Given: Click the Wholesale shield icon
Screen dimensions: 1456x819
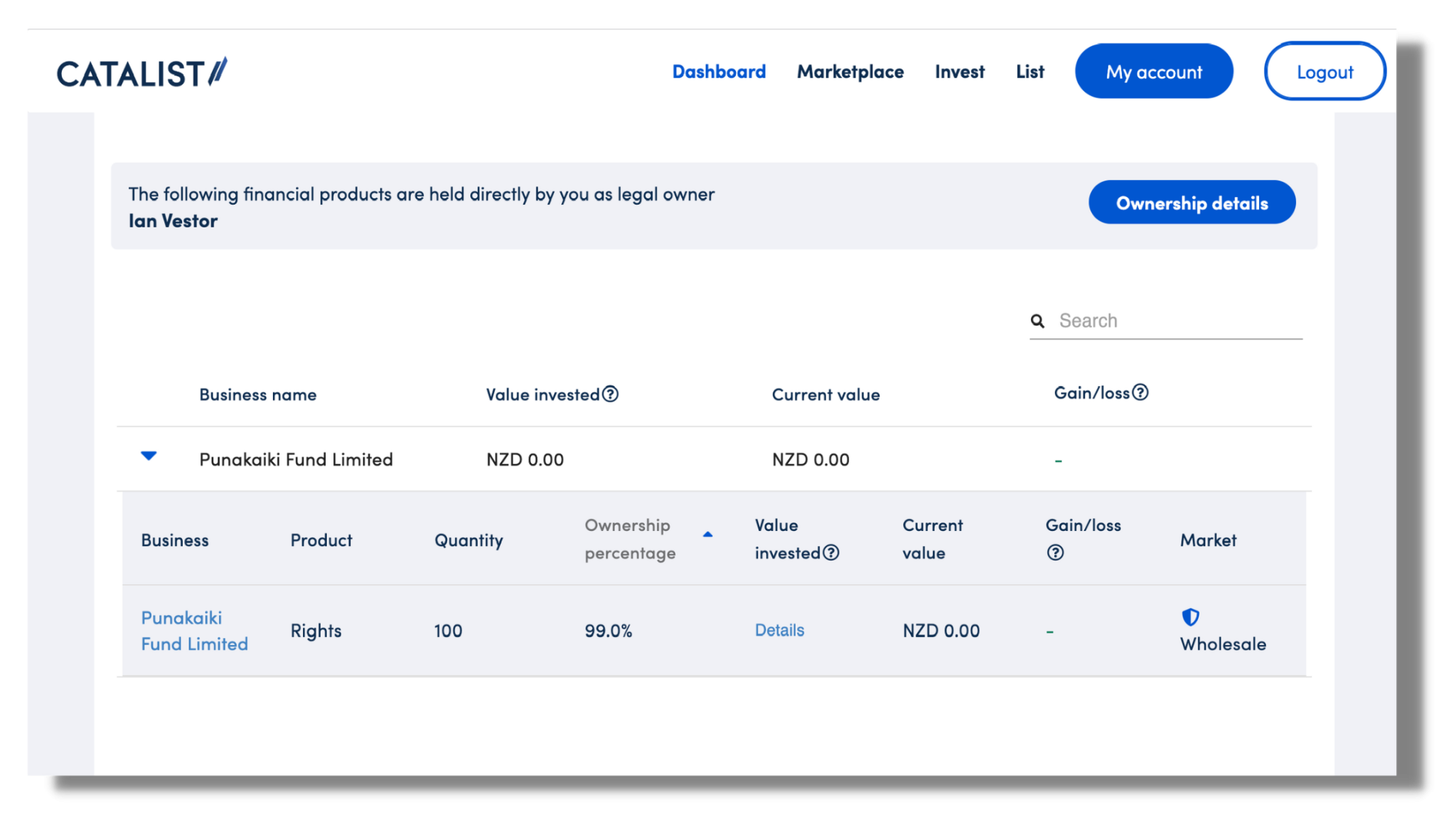Looking at the screenshot, I should click(1190, 616).
